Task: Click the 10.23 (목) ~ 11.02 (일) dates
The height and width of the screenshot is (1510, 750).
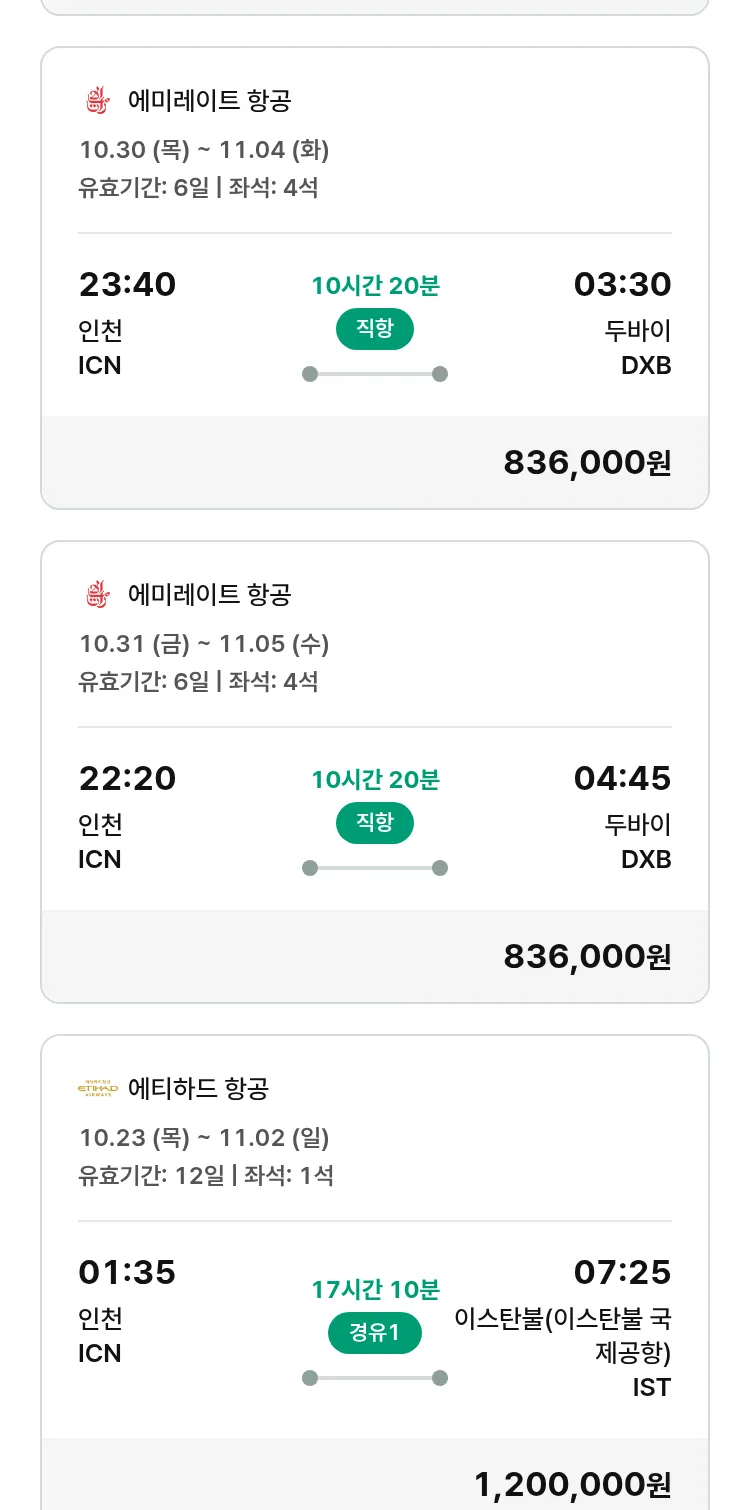Action: pos(204,1138)
